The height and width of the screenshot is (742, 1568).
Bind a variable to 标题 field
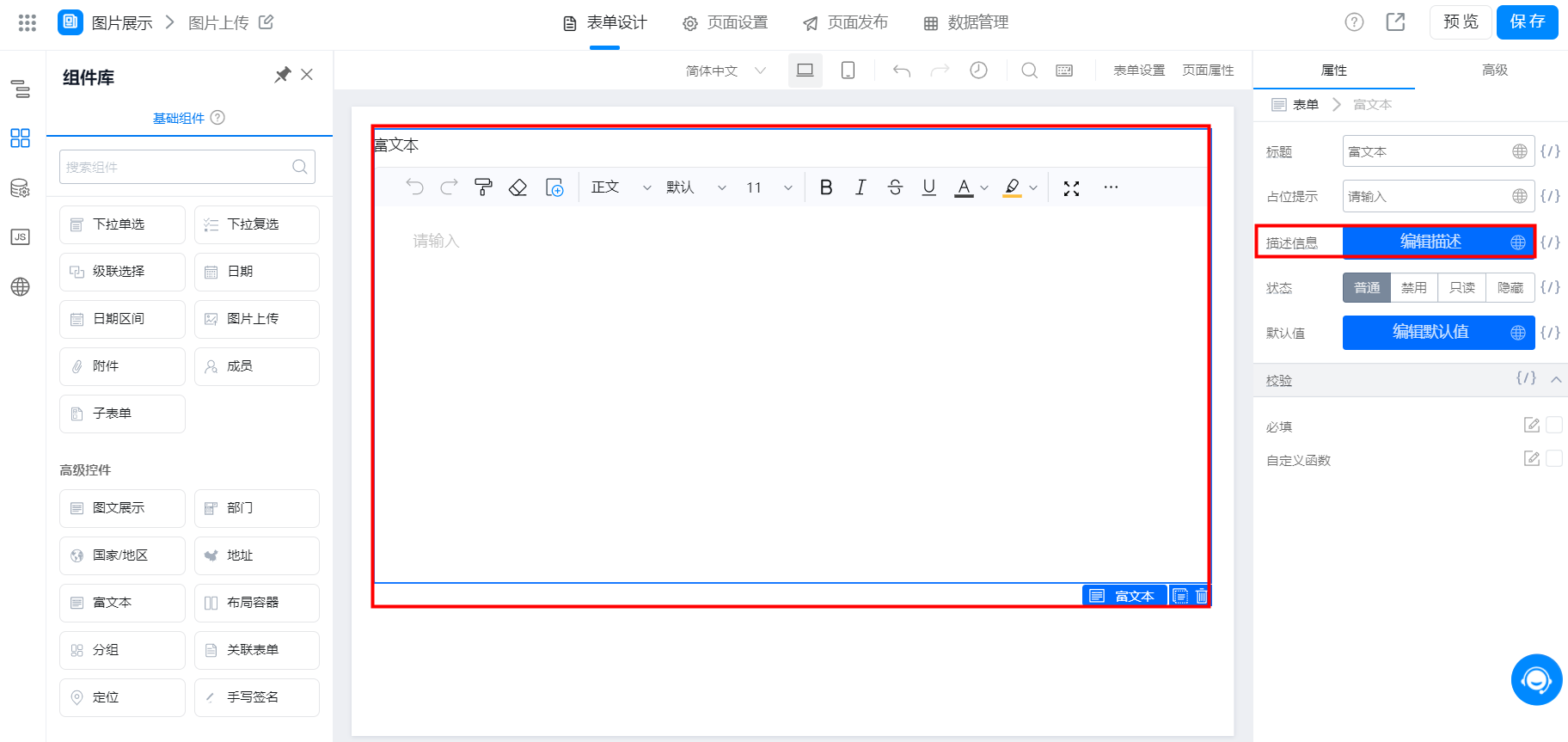coord(1550,151)
